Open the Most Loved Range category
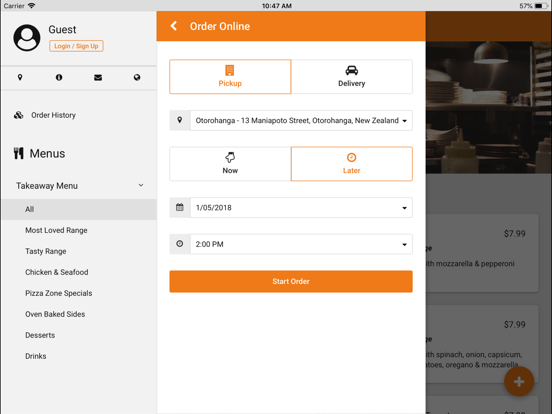The height and width of the screenshot is (414, 552). click(56, 230)
